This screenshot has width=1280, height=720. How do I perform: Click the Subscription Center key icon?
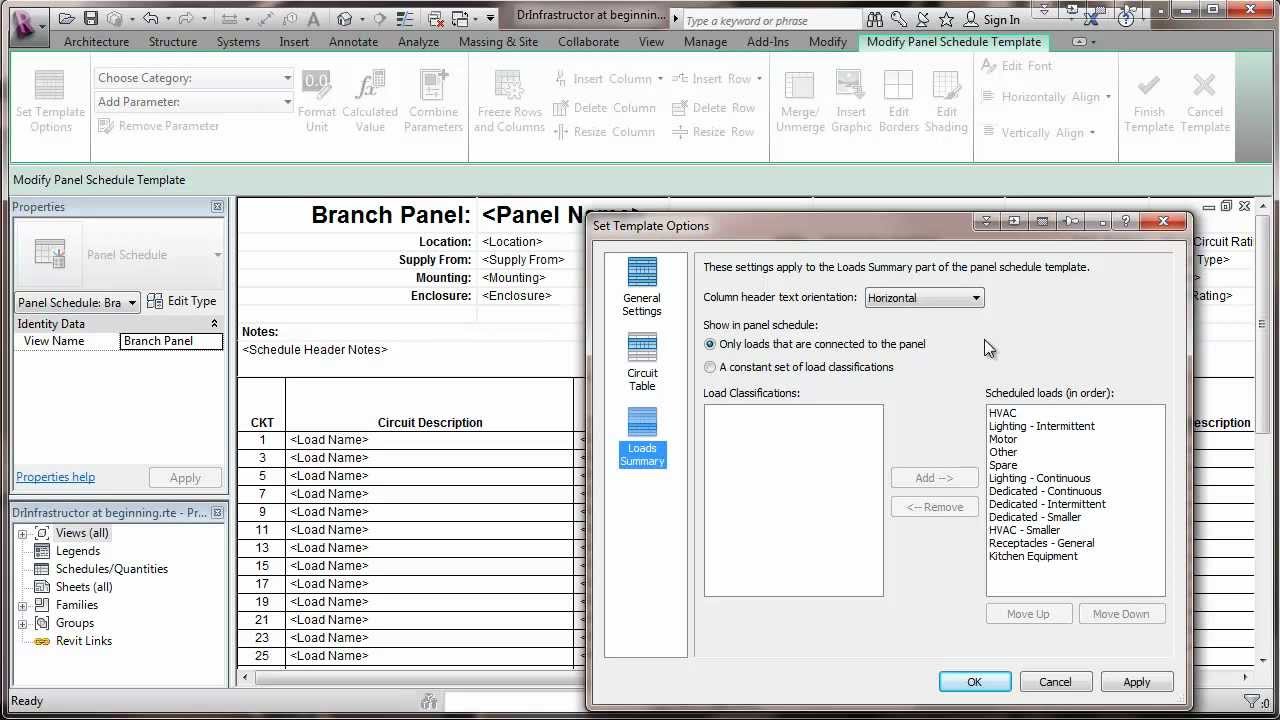tap(899, 19)
